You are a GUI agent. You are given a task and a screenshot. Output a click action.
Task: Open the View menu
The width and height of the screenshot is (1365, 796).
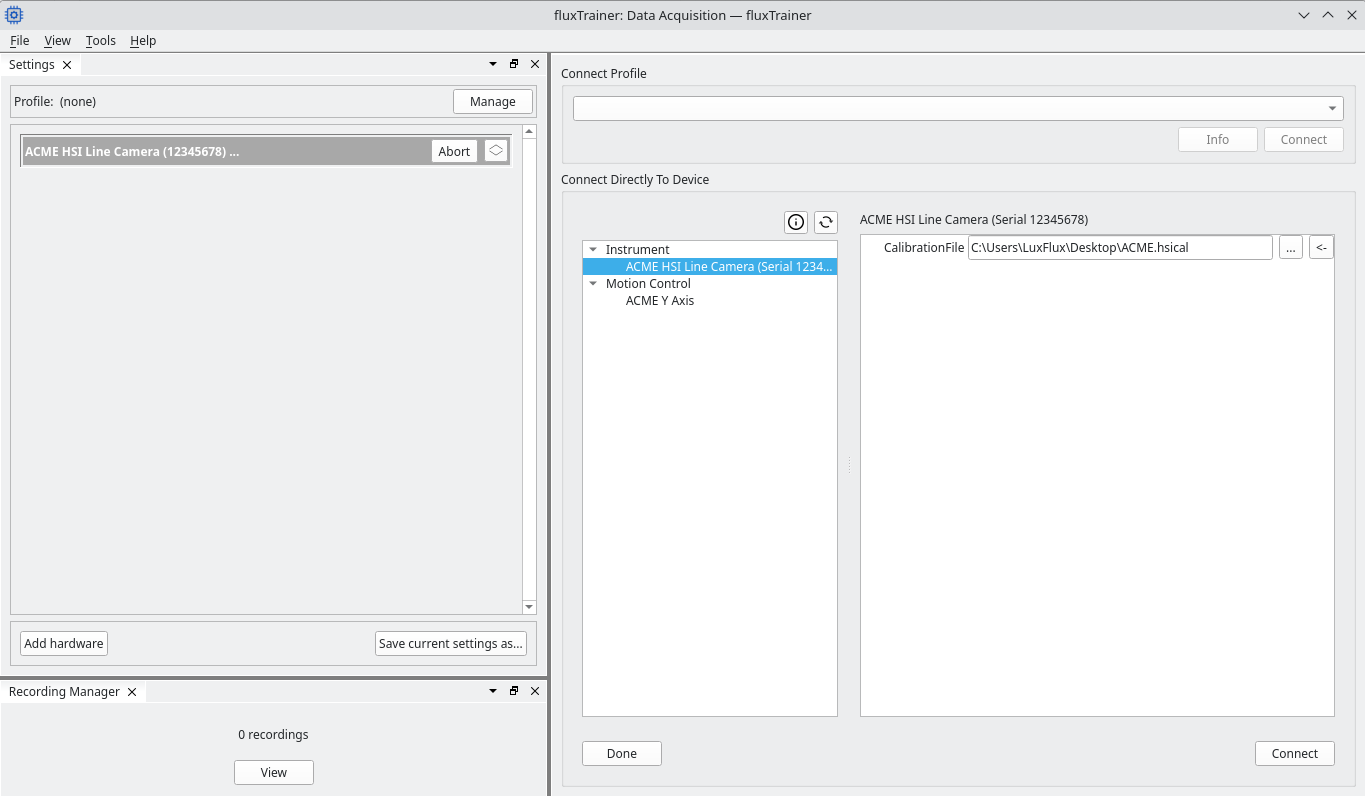[57, 41]
